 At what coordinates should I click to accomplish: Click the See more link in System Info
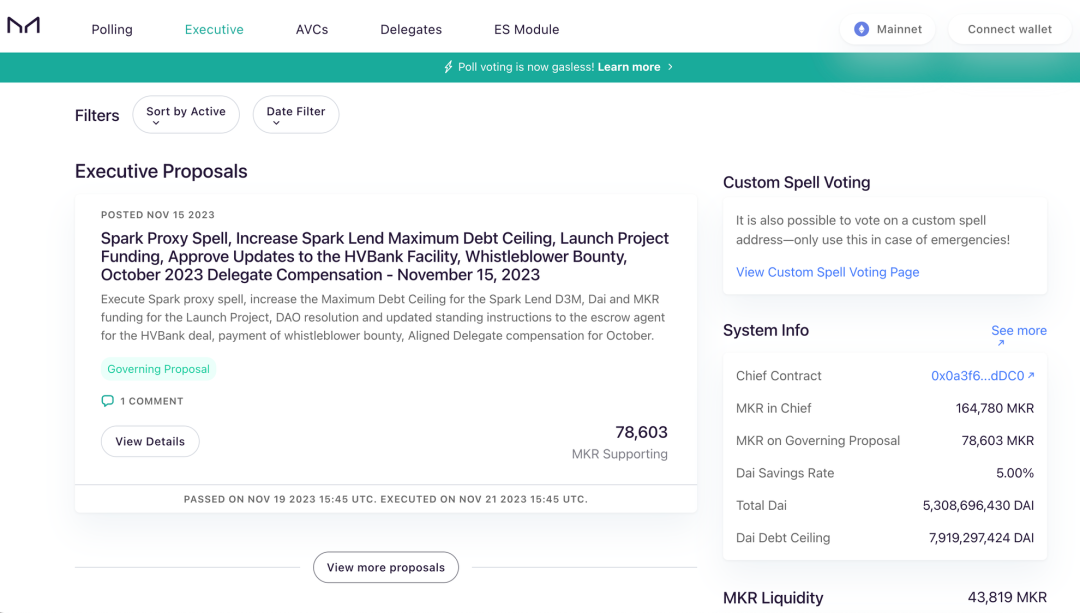1019,331
